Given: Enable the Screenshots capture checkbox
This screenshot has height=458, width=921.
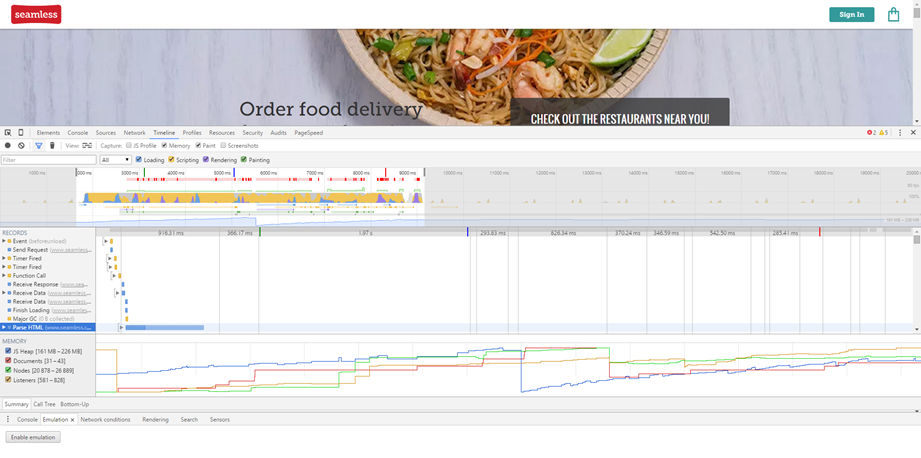Looking at the screenshot, I should tap(223, 146).
